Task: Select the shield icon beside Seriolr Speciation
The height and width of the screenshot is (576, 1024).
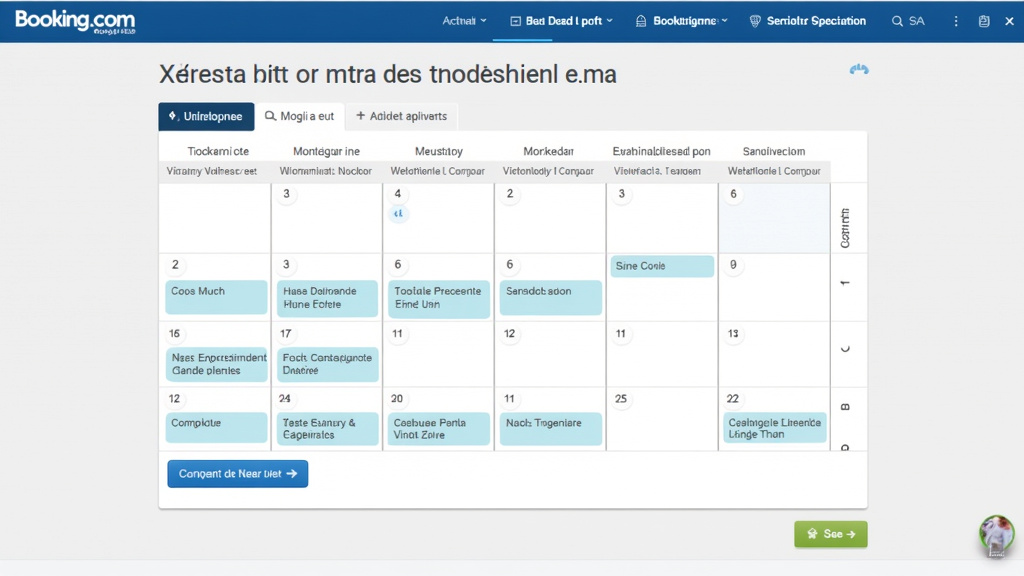Action: (754, 20)
